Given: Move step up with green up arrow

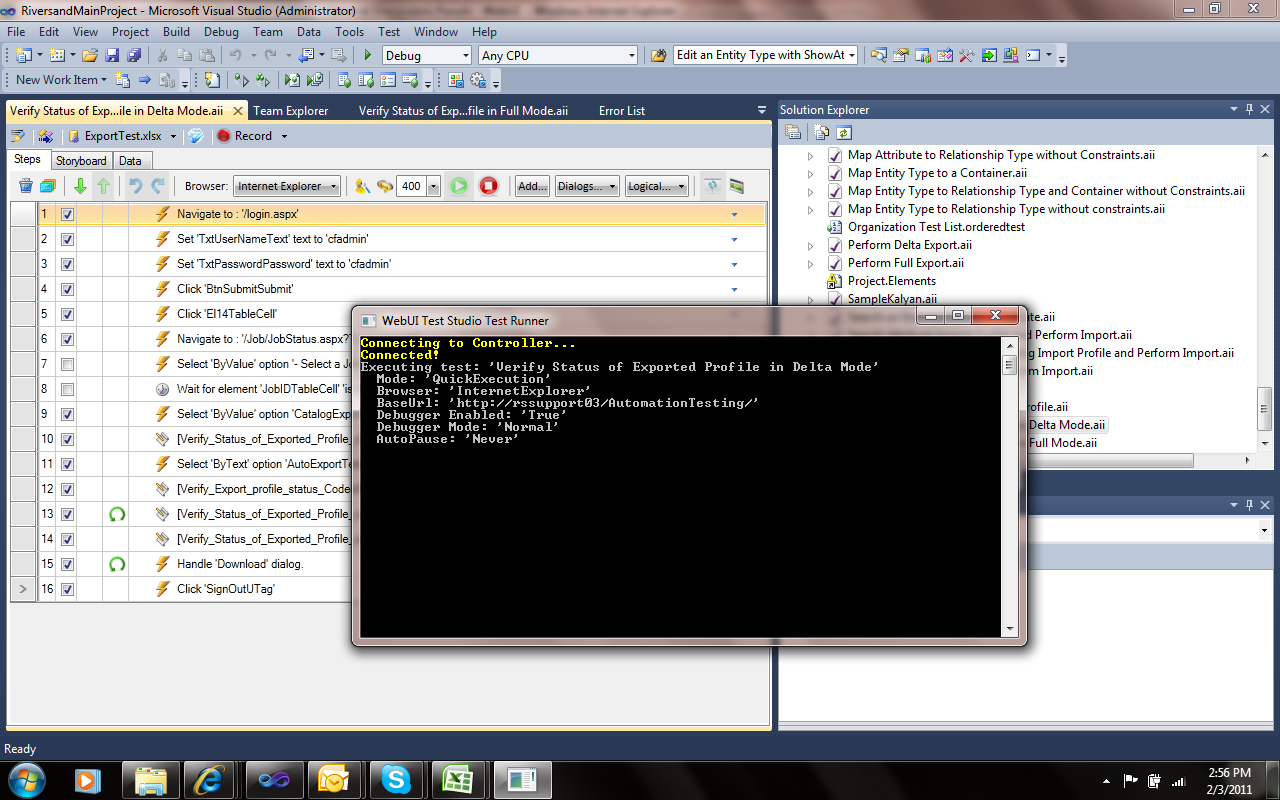Looking at the screenshot, I should (103, 186).
